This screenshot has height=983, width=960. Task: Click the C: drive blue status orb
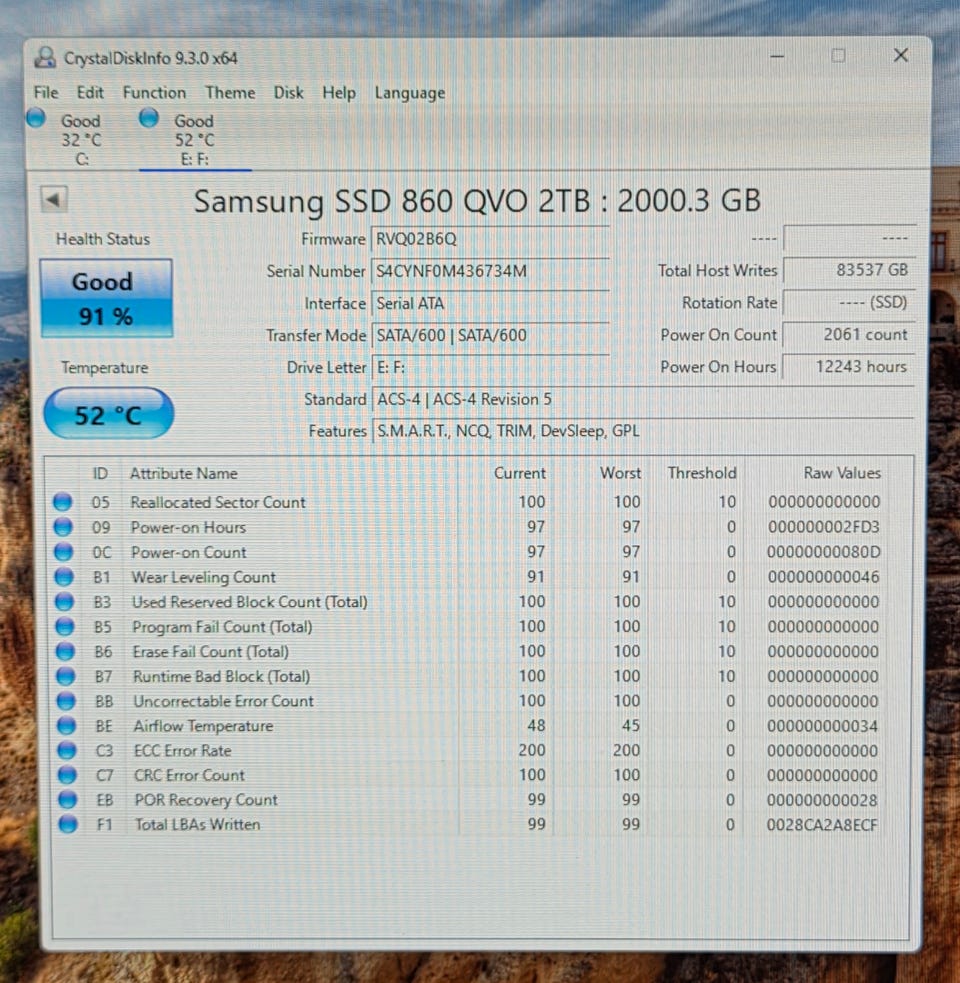pos(36,118)
